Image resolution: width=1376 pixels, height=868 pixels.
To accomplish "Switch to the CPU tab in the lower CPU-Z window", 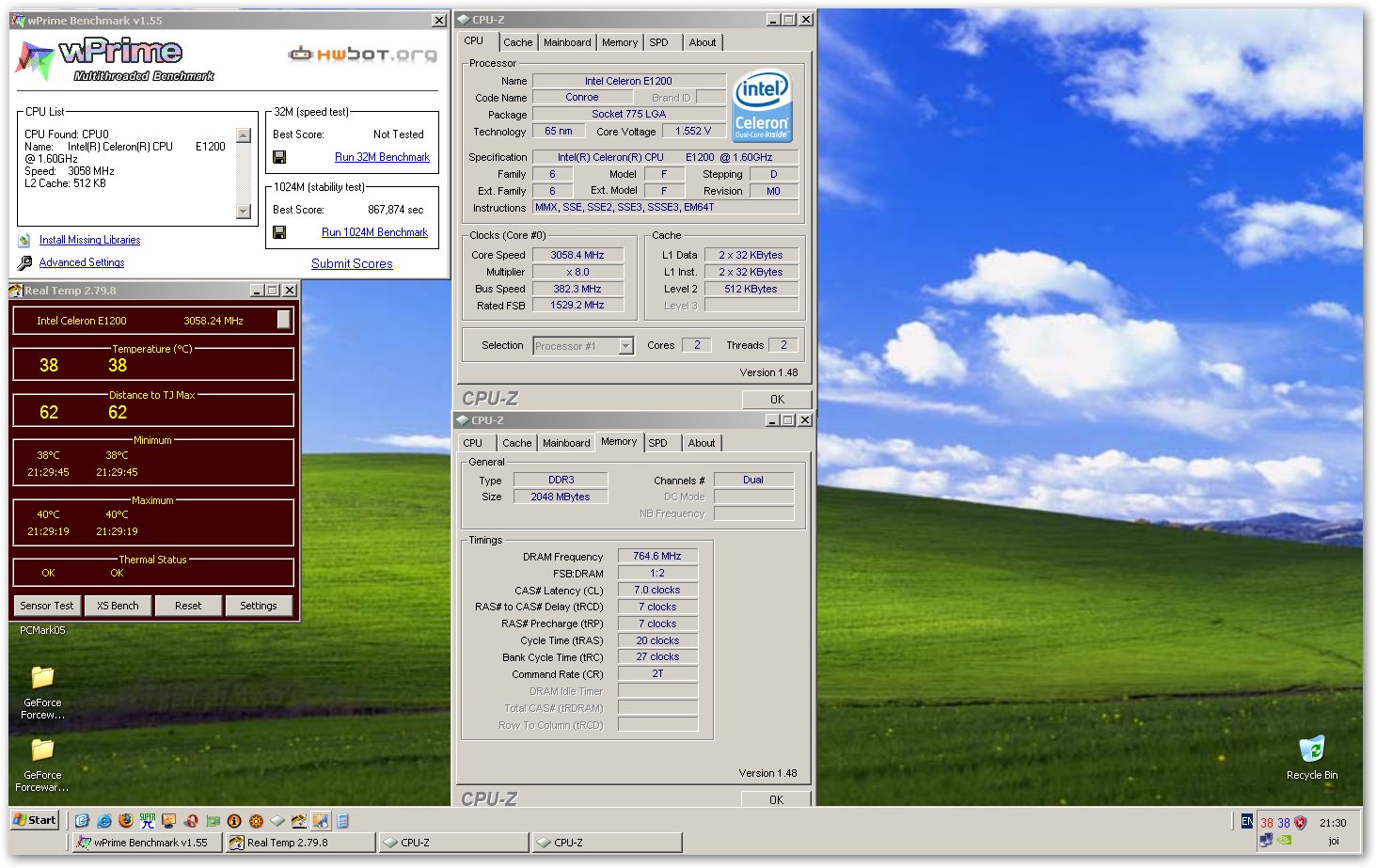I will point(473,443).
